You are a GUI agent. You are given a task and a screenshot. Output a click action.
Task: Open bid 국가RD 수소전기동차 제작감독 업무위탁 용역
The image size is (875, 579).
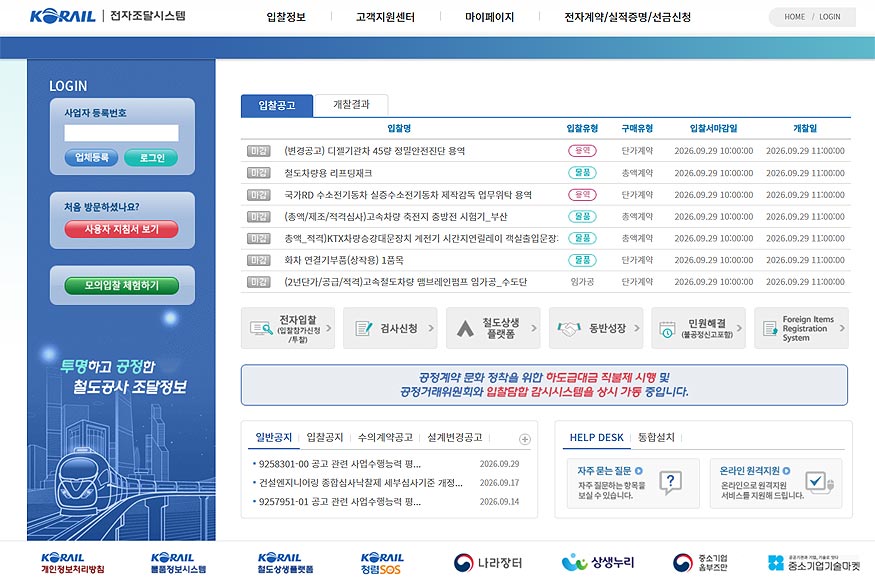[x=408, y=195]
